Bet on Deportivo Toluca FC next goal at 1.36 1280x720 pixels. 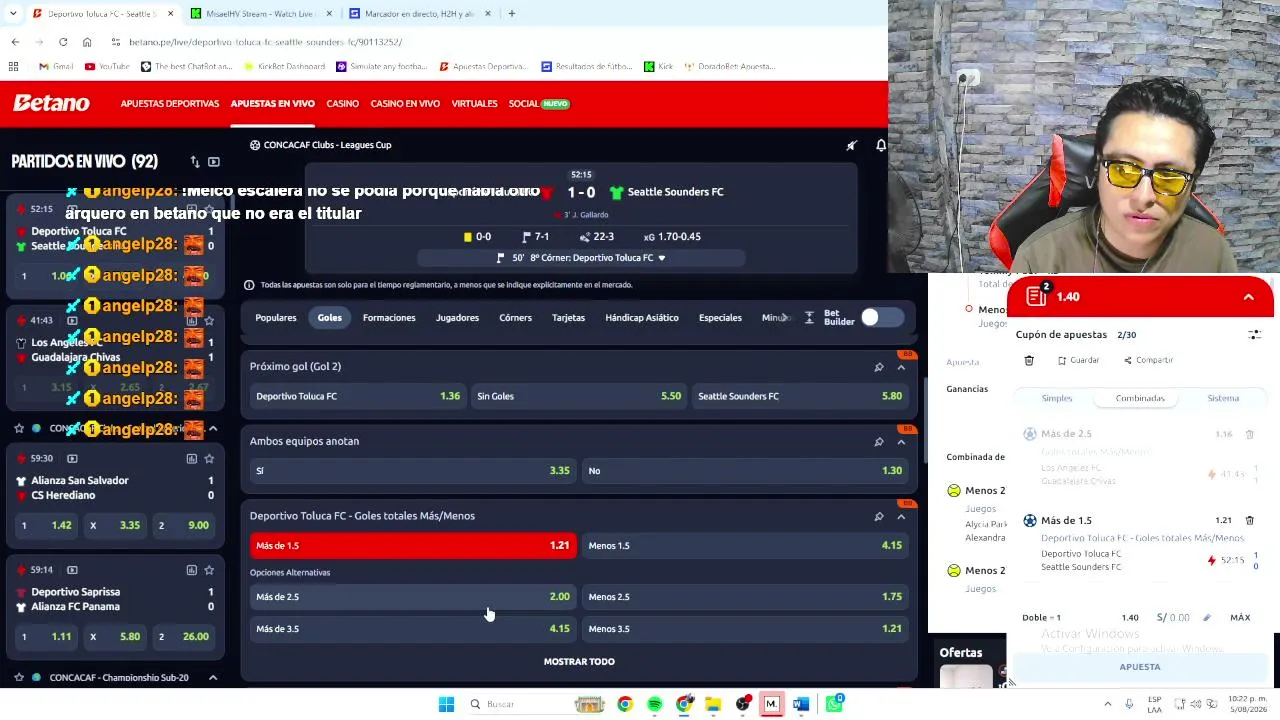(x=357, y=396)
